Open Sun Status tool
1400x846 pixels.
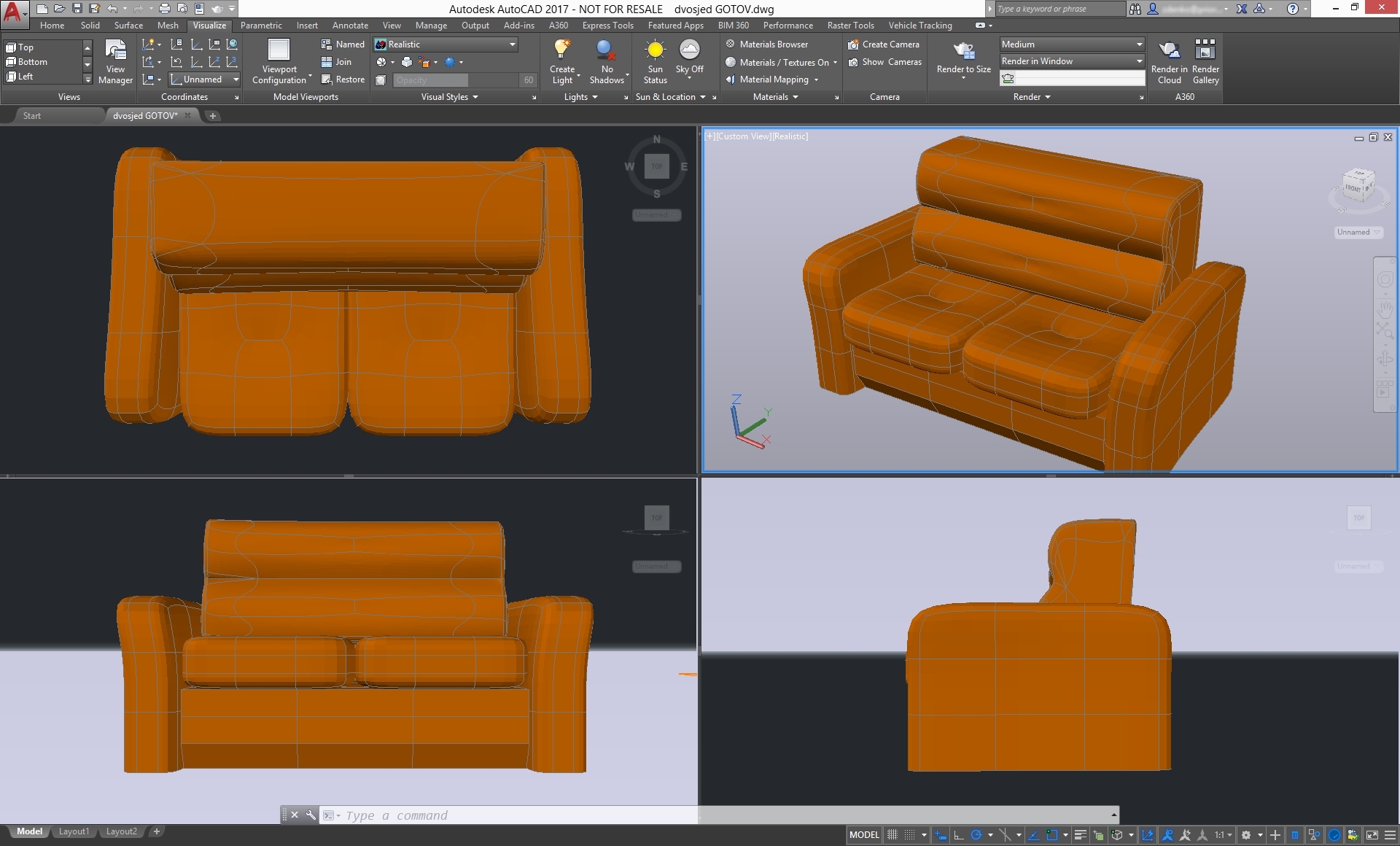655,50
